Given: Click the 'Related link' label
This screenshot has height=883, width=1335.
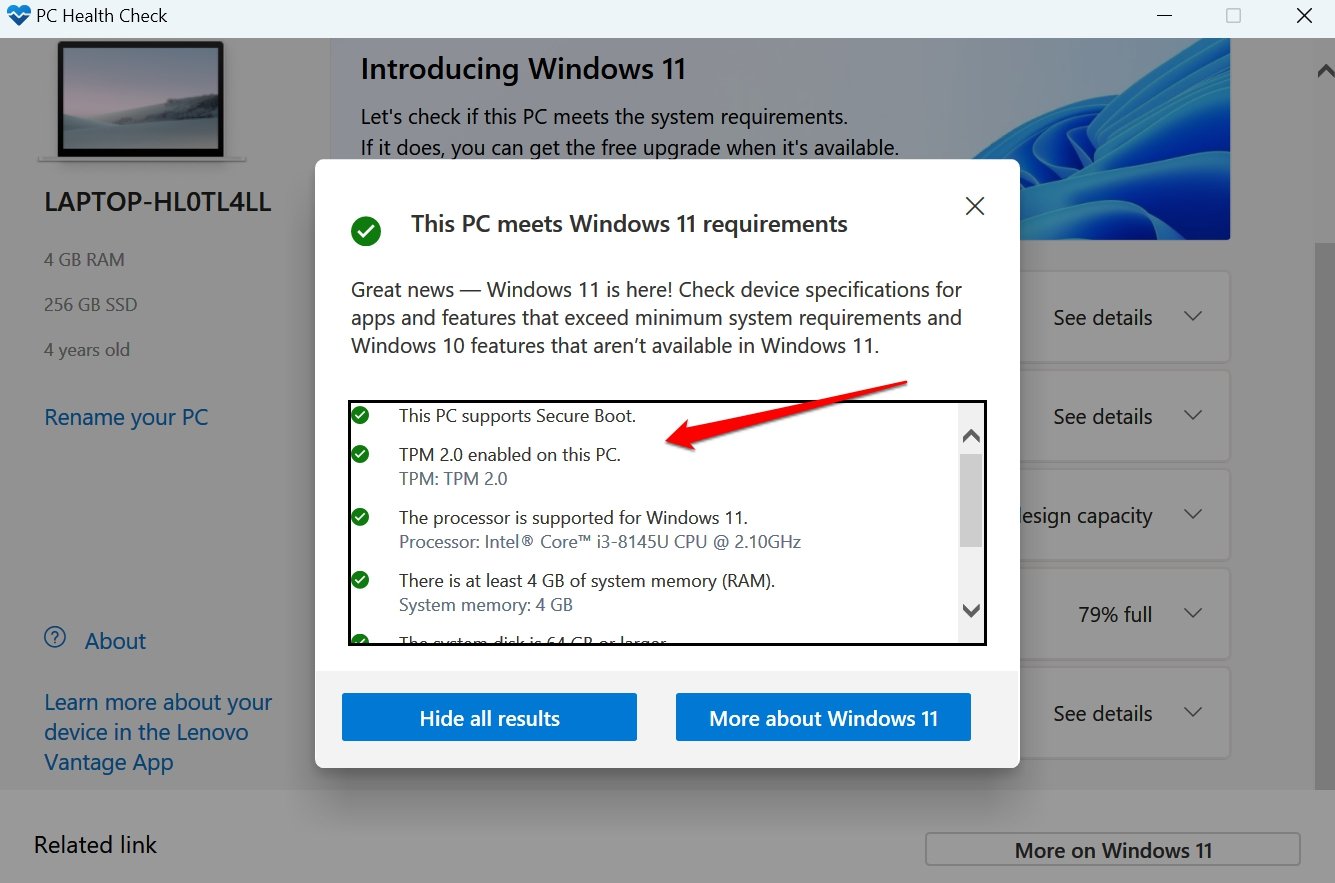Looking at the screenshot, I should point(96,845).
